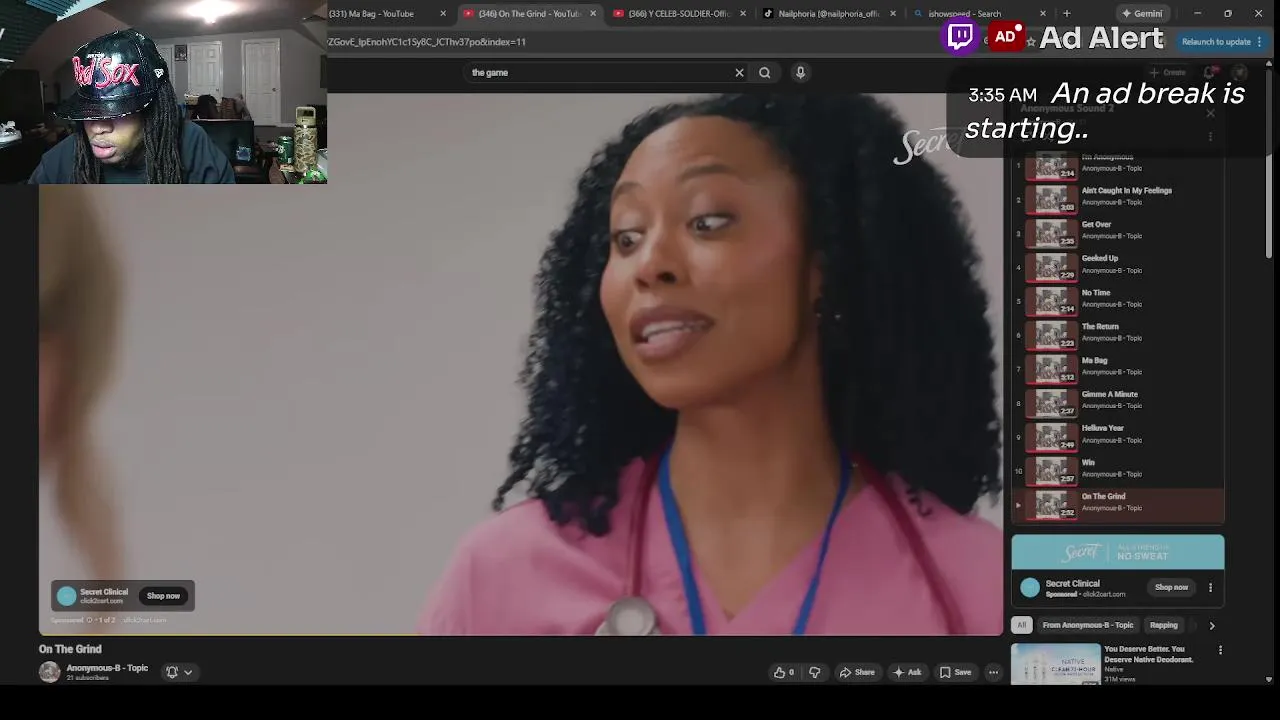
Task: Click thumbnail of Geeked Up playlist item
Action: pos(1050,267)
